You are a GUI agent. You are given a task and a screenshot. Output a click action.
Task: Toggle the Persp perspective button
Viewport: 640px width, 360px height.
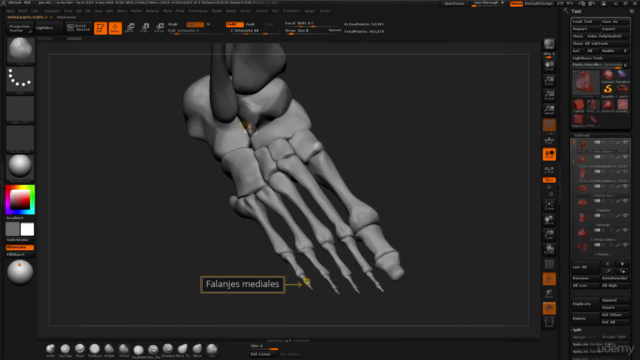pos(549,125)
